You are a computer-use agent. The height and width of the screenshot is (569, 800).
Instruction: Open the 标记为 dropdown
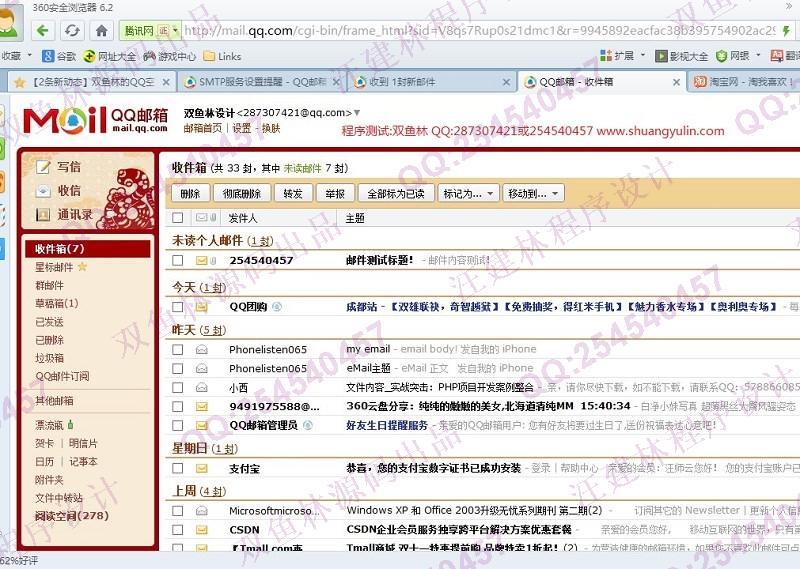pyautogui.click(x=468, y=193)
